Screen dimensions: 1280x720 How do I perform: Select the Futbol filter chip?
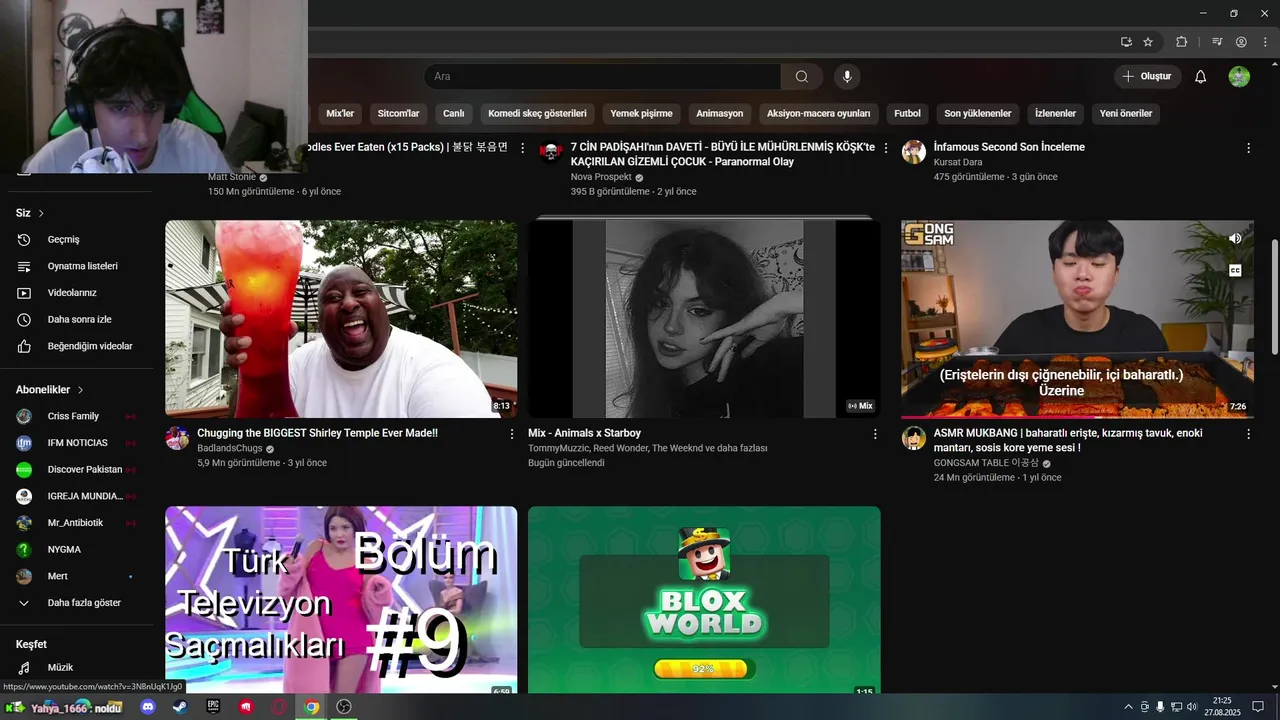(x=907, y=113)
